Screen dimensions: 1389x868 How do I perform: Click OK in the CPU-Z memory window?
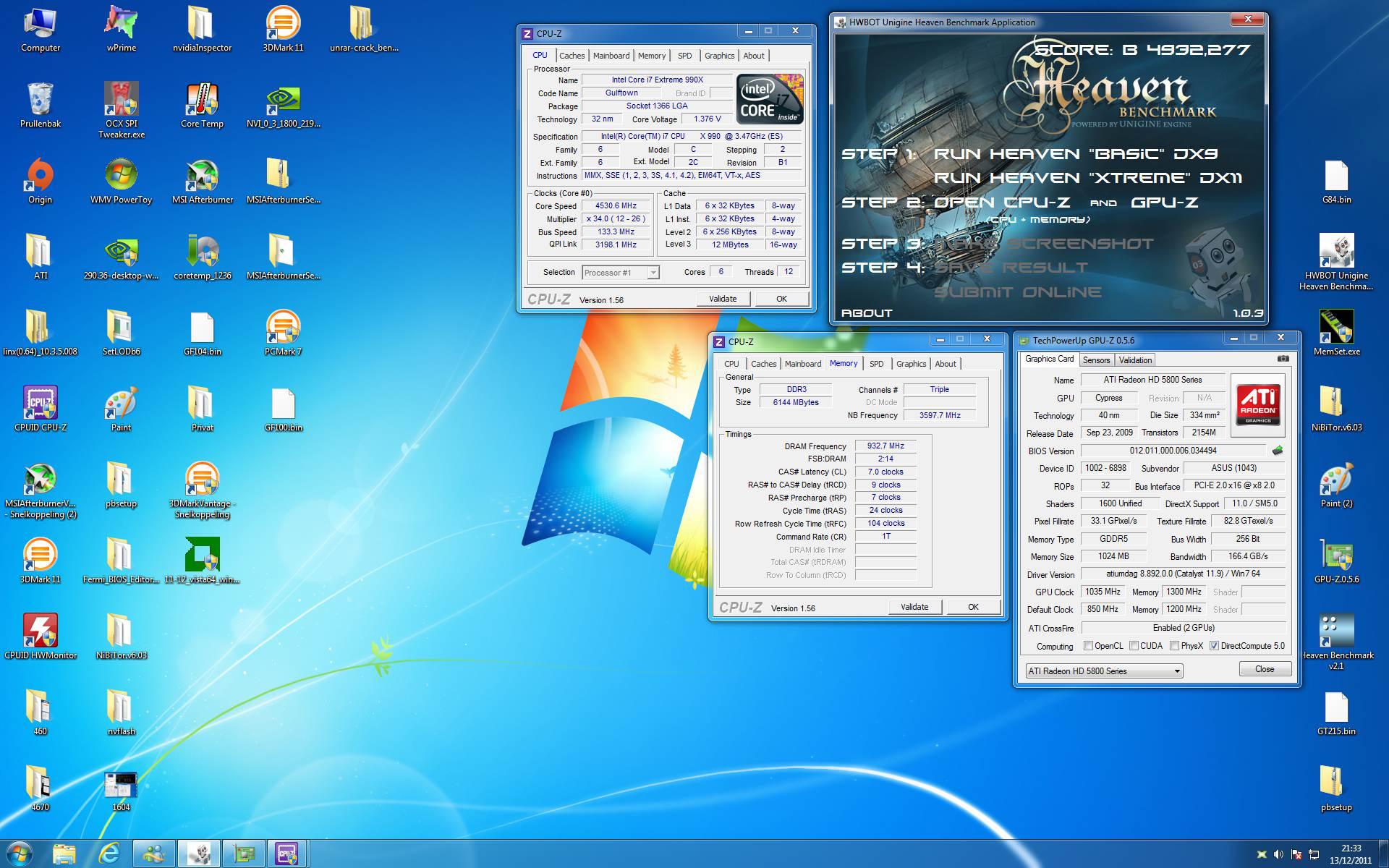click(973, 607)
